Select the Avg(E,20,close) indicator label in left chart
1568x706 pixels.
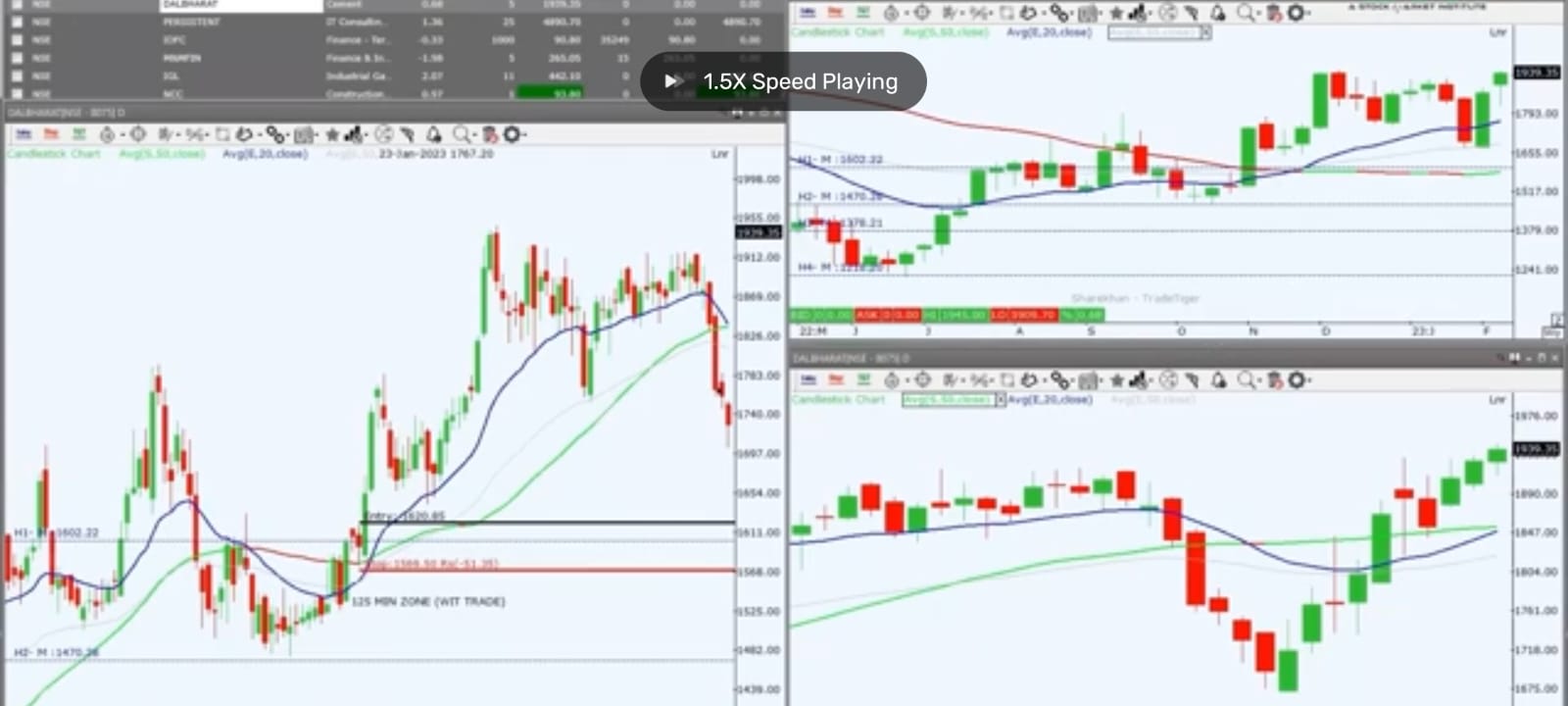click(x=265, y=154)
